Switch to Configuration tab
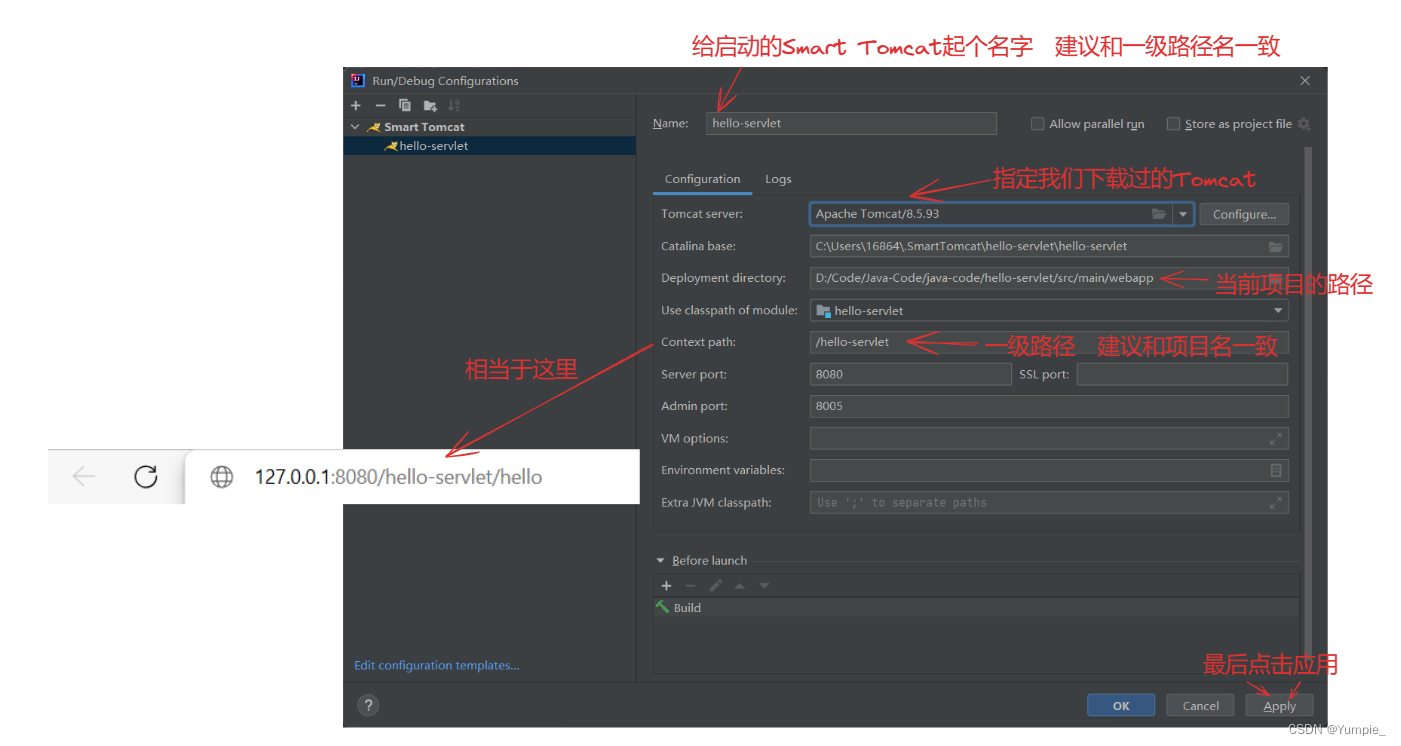1401x746 pixels. pyautogui.click(x=702, y=179)
